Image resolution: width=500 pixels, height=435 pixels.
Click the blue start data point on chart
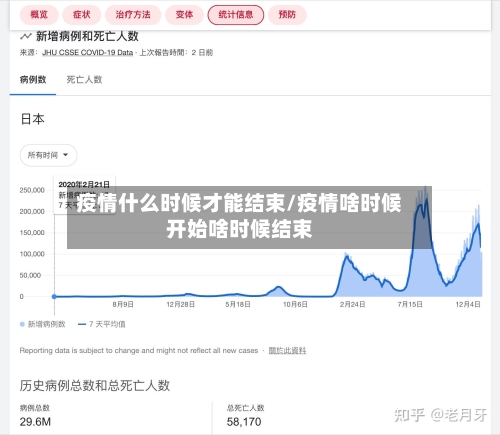(x=54, y=296)
